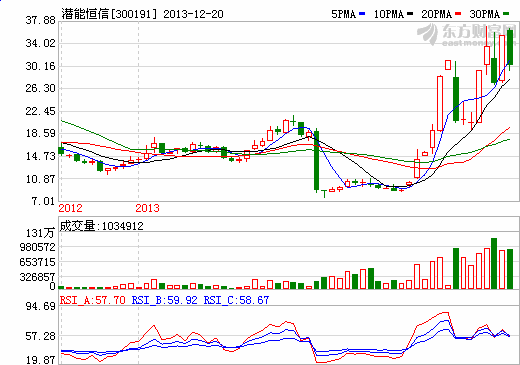
Task: Select the chart title 潜能恒信[300191] 2013-12-20
Action: [x=142, y=14]
